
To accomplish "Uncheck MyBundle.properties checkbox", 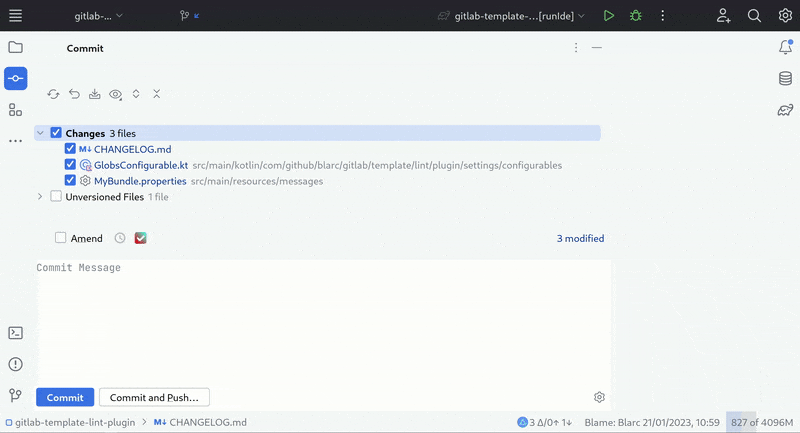I will (70, 181).
